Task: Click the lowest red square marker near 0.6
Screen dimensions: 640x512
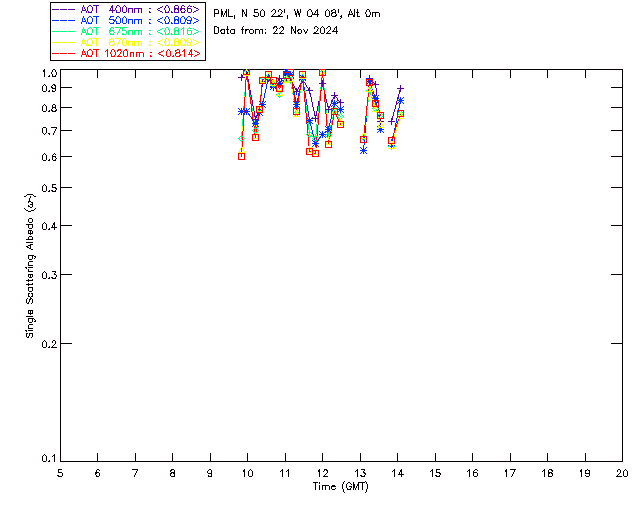Action: coord(242,156)
